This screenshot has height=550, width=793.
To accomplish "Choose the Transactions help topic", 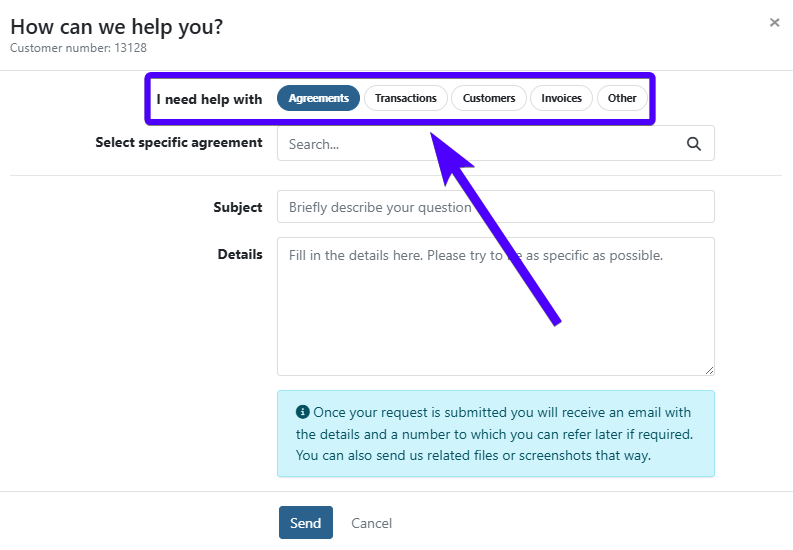I will coord(405,98).
